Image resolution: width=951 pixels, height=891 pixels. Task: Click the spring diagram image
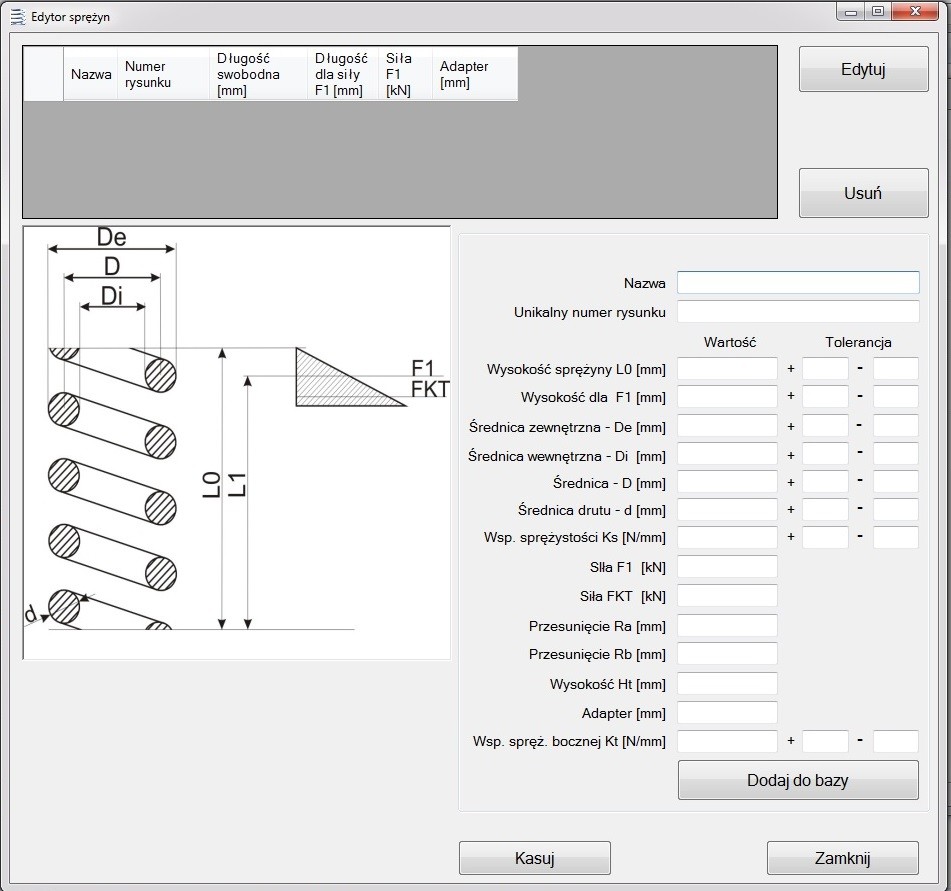coord(236,443)
